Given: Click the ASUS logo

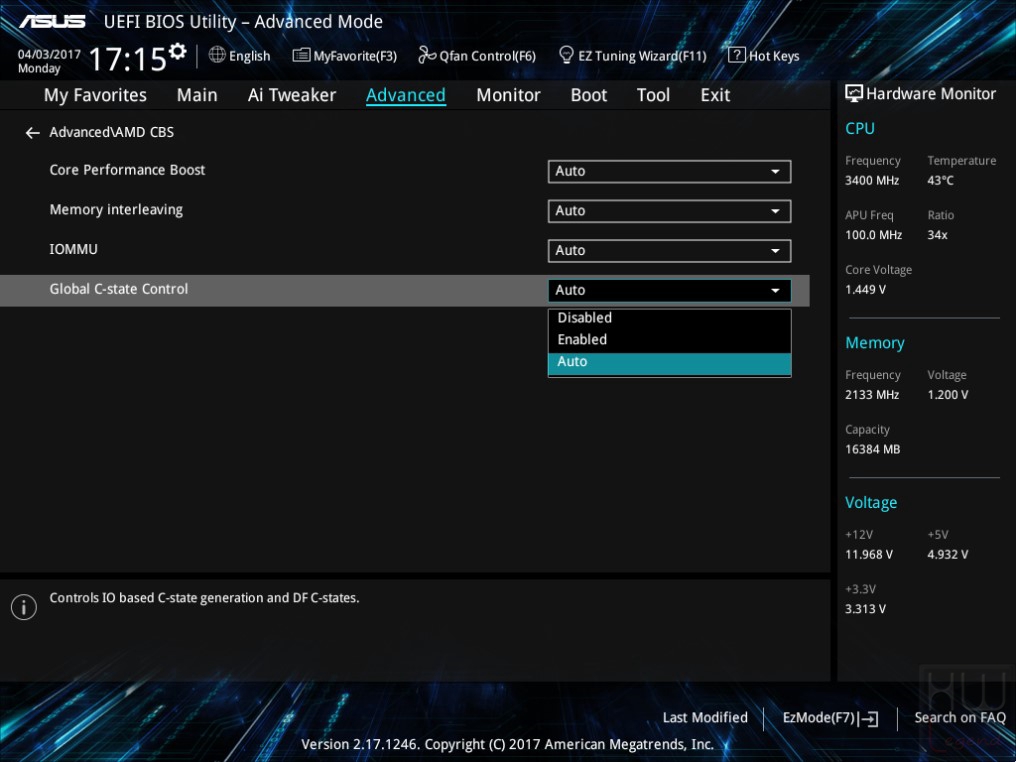Looking at the screenshot, I should pyautogui.click(x=52, y=21).
